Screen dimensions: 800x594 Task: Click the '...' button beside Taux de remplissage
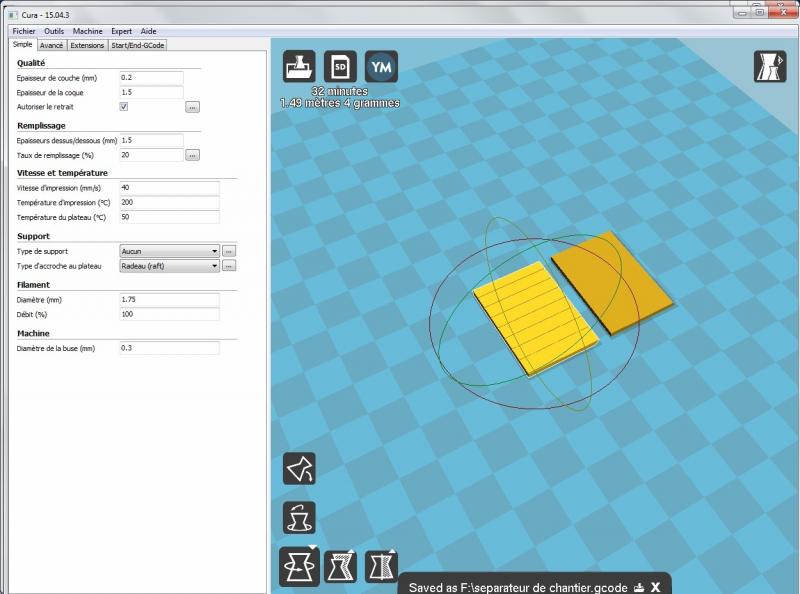192,155
